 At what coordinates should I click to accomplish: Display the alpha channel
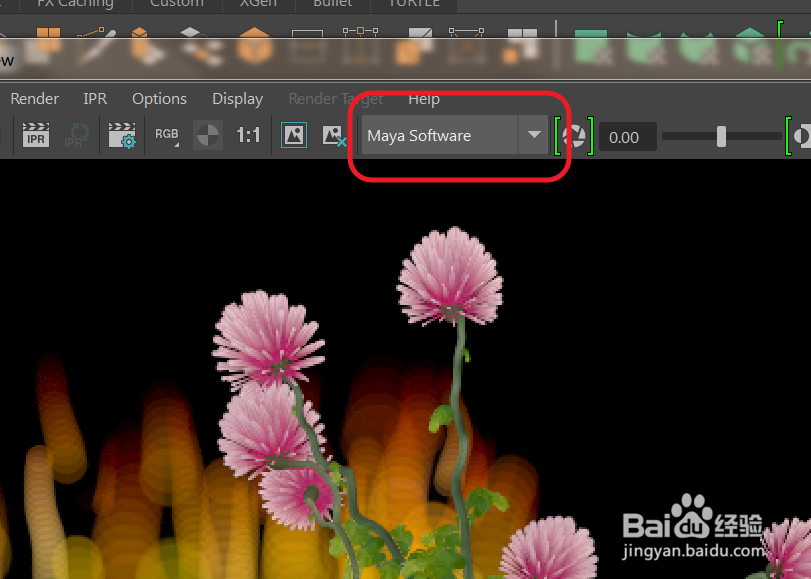(x=207, y=135)
